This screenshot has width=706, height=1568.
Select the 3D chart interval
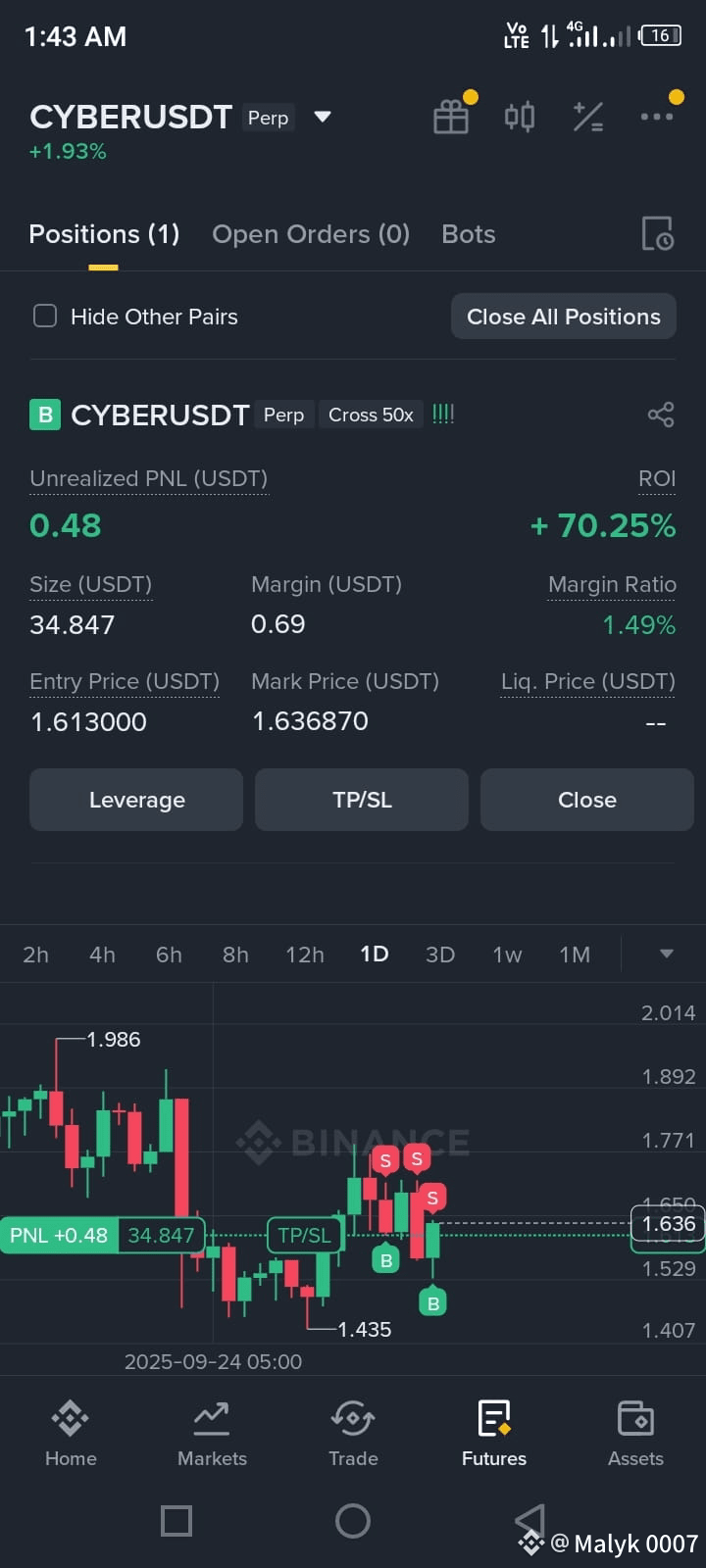440,955
